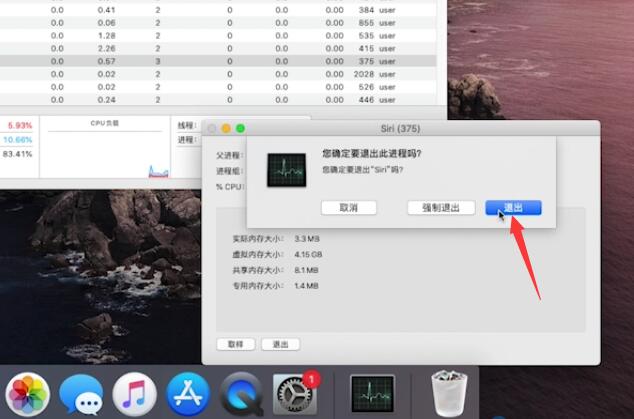Select the process row with PID 415
Image resolution: width=634 pixels, height=419 pixels.
click(x=218, y=49)
